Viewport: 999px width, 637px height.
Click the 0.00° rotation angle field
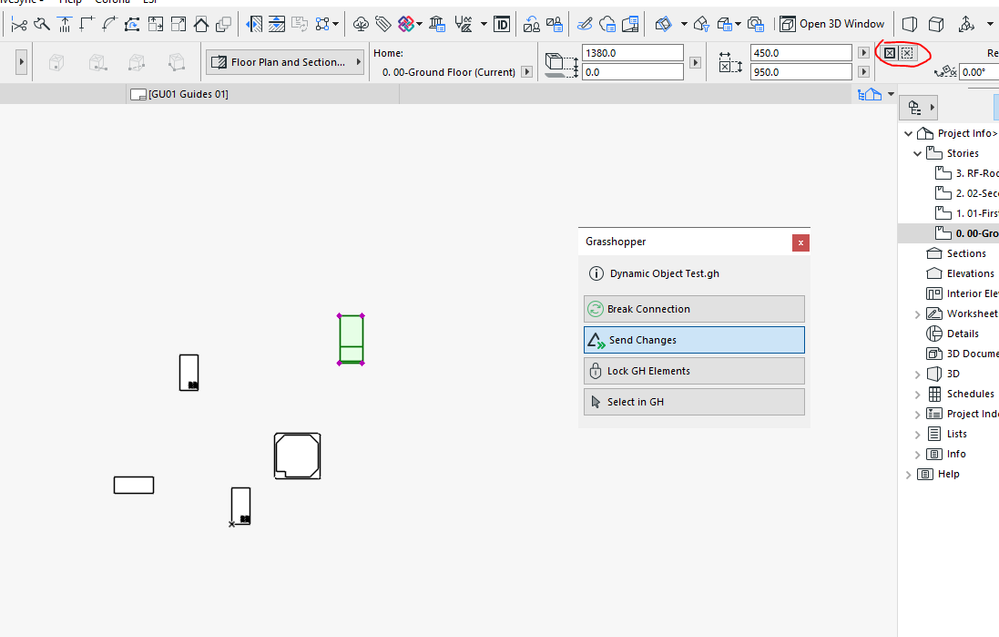click(979, 72)
